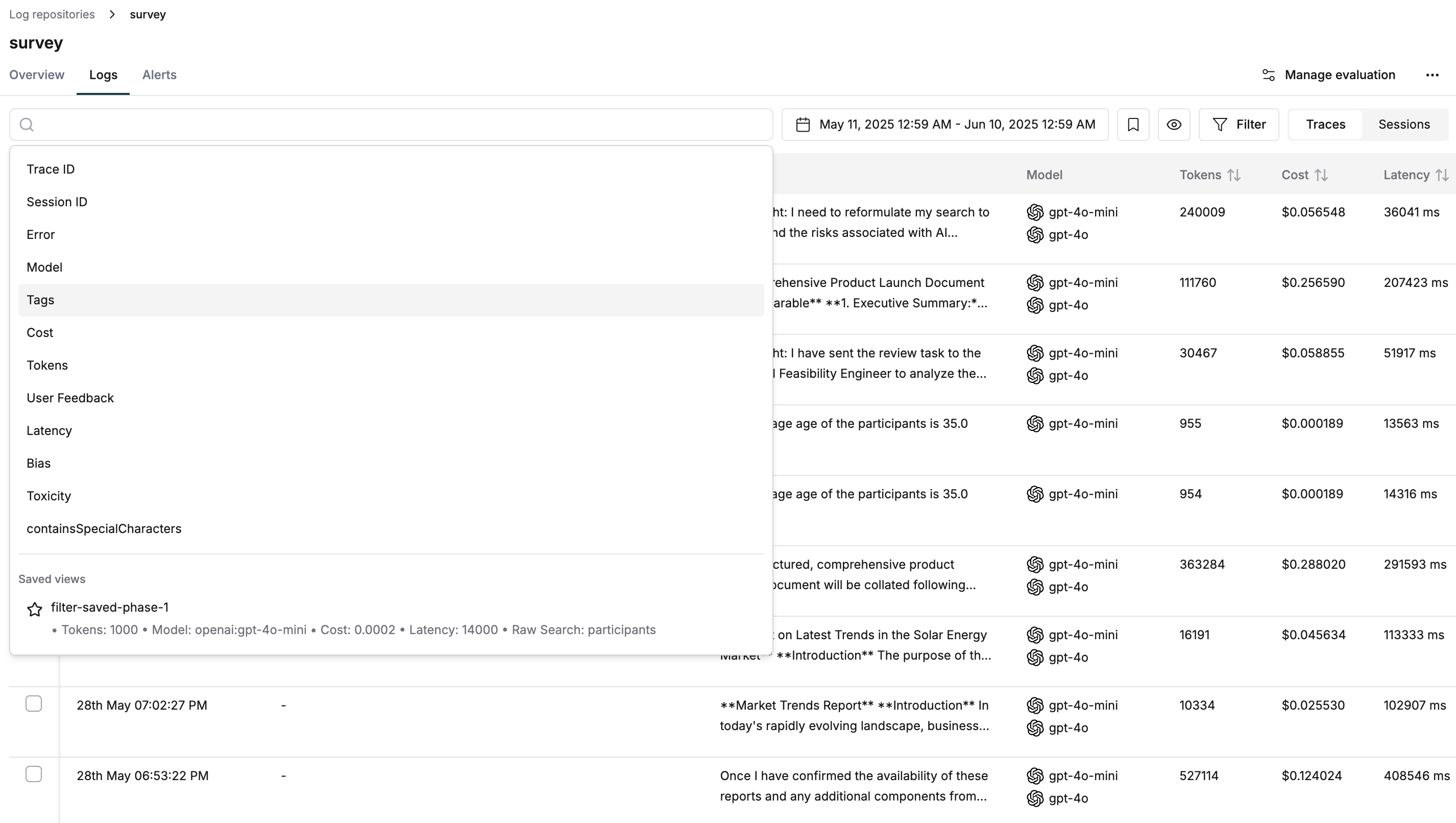Viewport: 1456px width, 823px height.
Task: Open the three-dot more options menu
Action: pos(1431,75)
